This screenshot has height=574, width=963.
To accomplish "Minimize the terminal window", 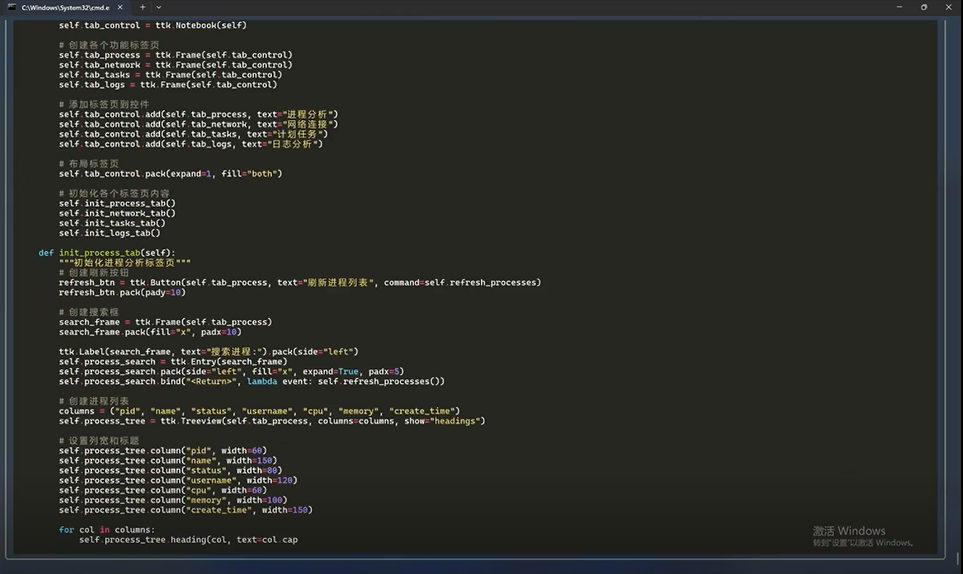I will (899, 7).
